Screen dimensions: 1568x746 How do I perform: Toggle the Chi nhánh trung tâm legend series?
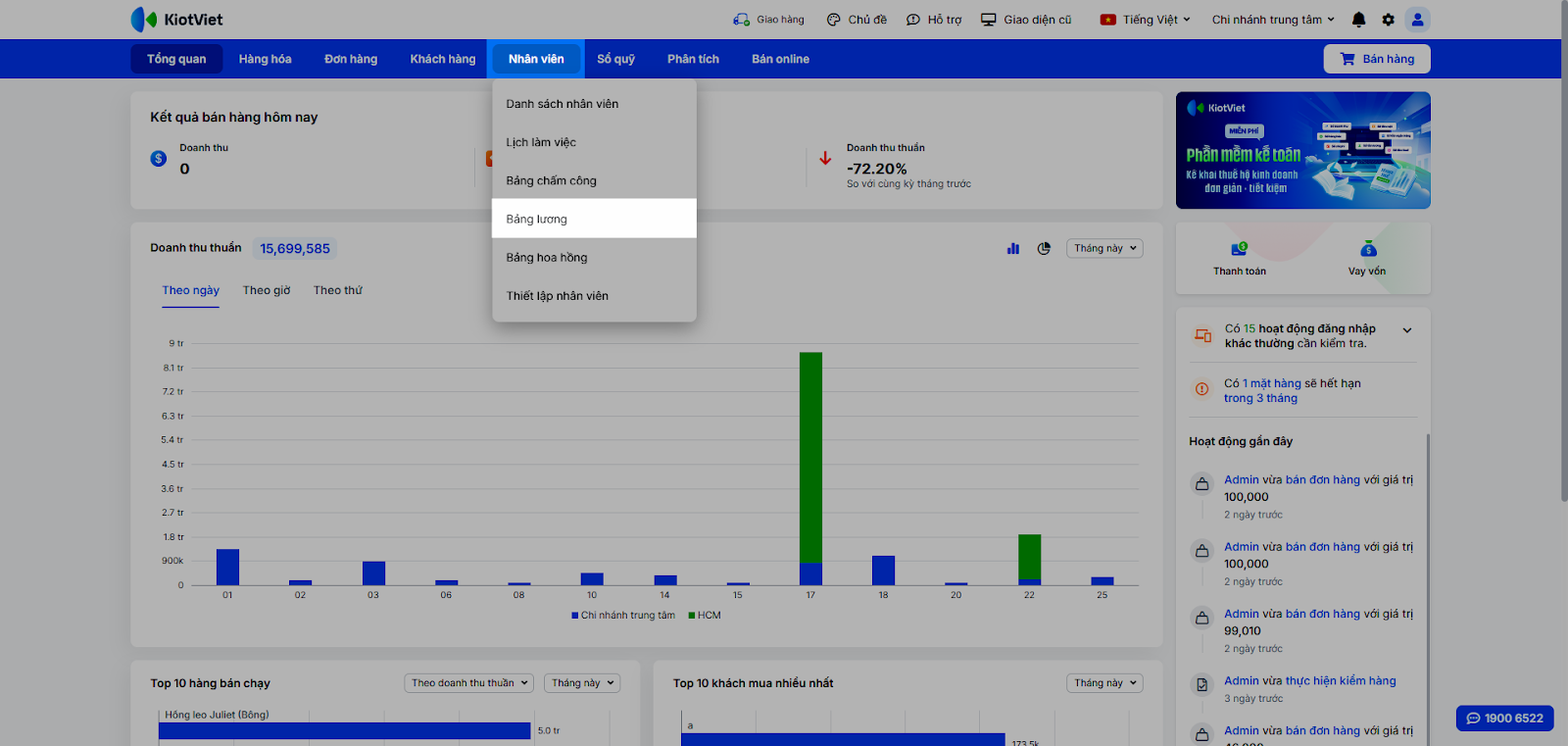click(623, 616)
